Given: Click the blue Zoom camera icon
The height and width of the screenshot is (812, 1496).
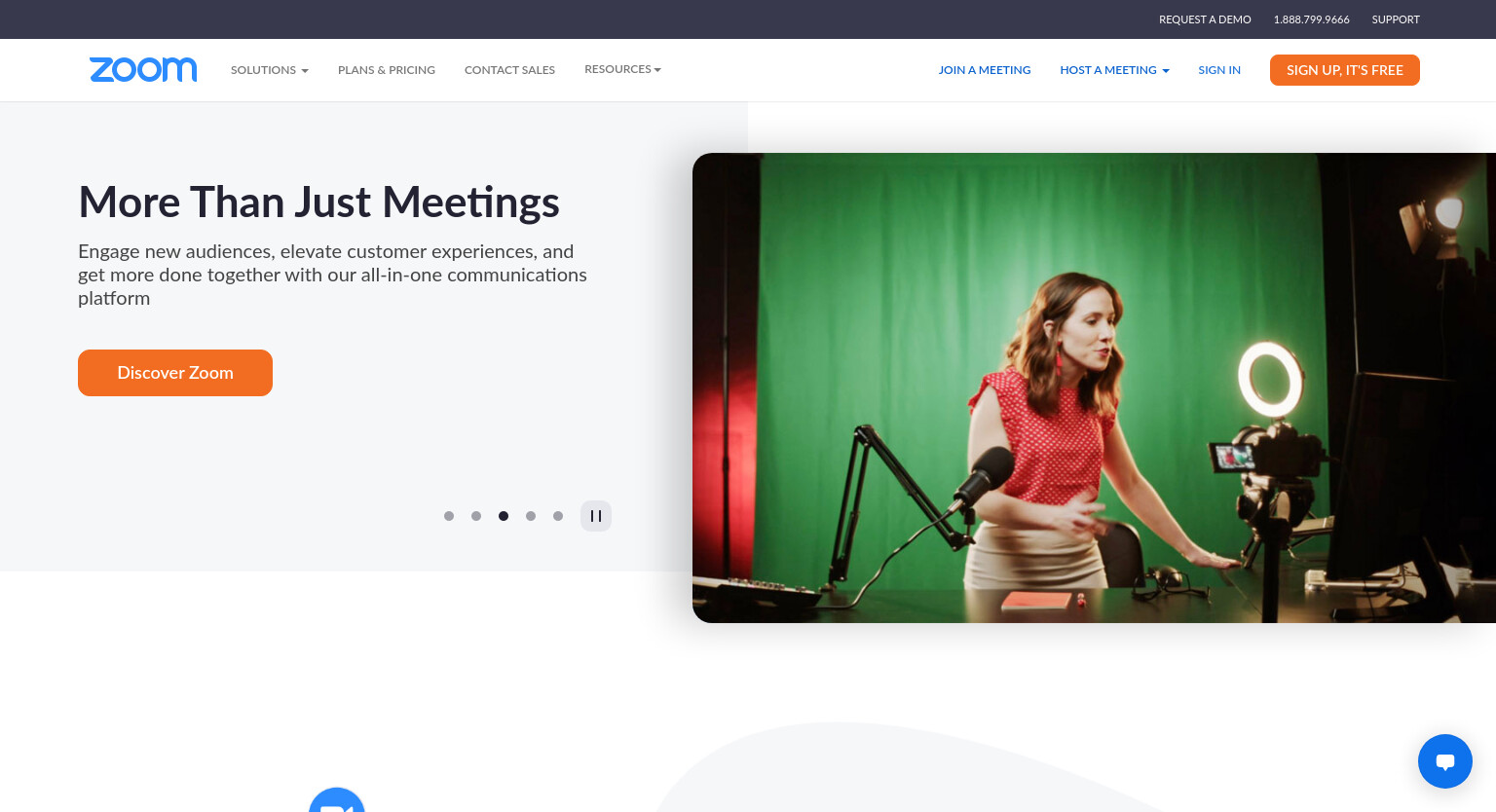Looking at the screenshot, I should (337, 799).
